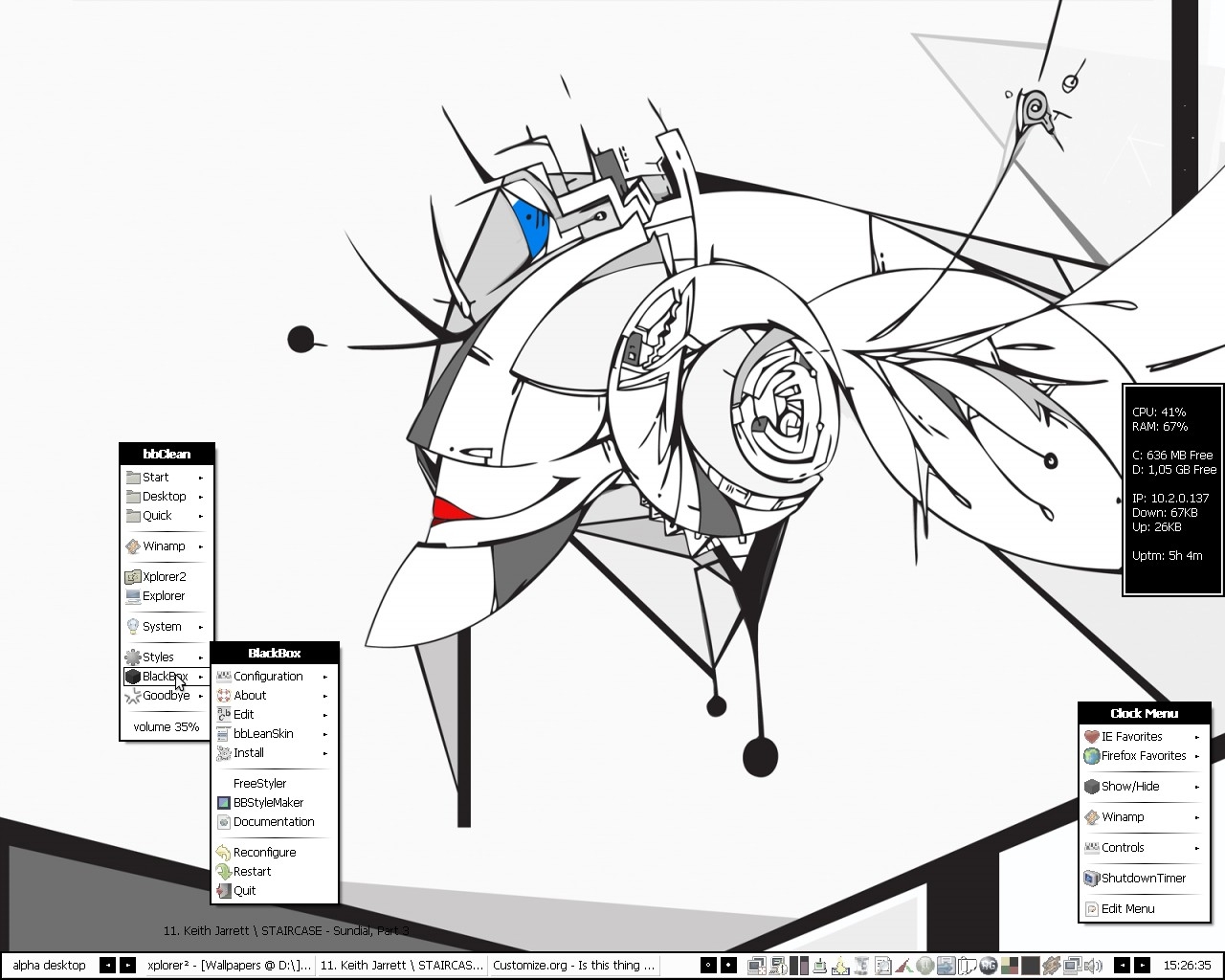
Task: Click the speaker volume tray icon
Action: tap(1093, 966)
